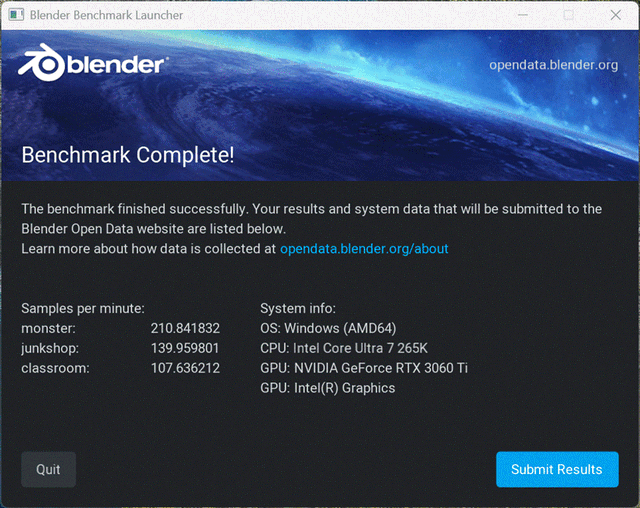Click the 'monster:' label
Image resolution: width=640 pixels, height=508 pixels.
(x=49, y=328)
